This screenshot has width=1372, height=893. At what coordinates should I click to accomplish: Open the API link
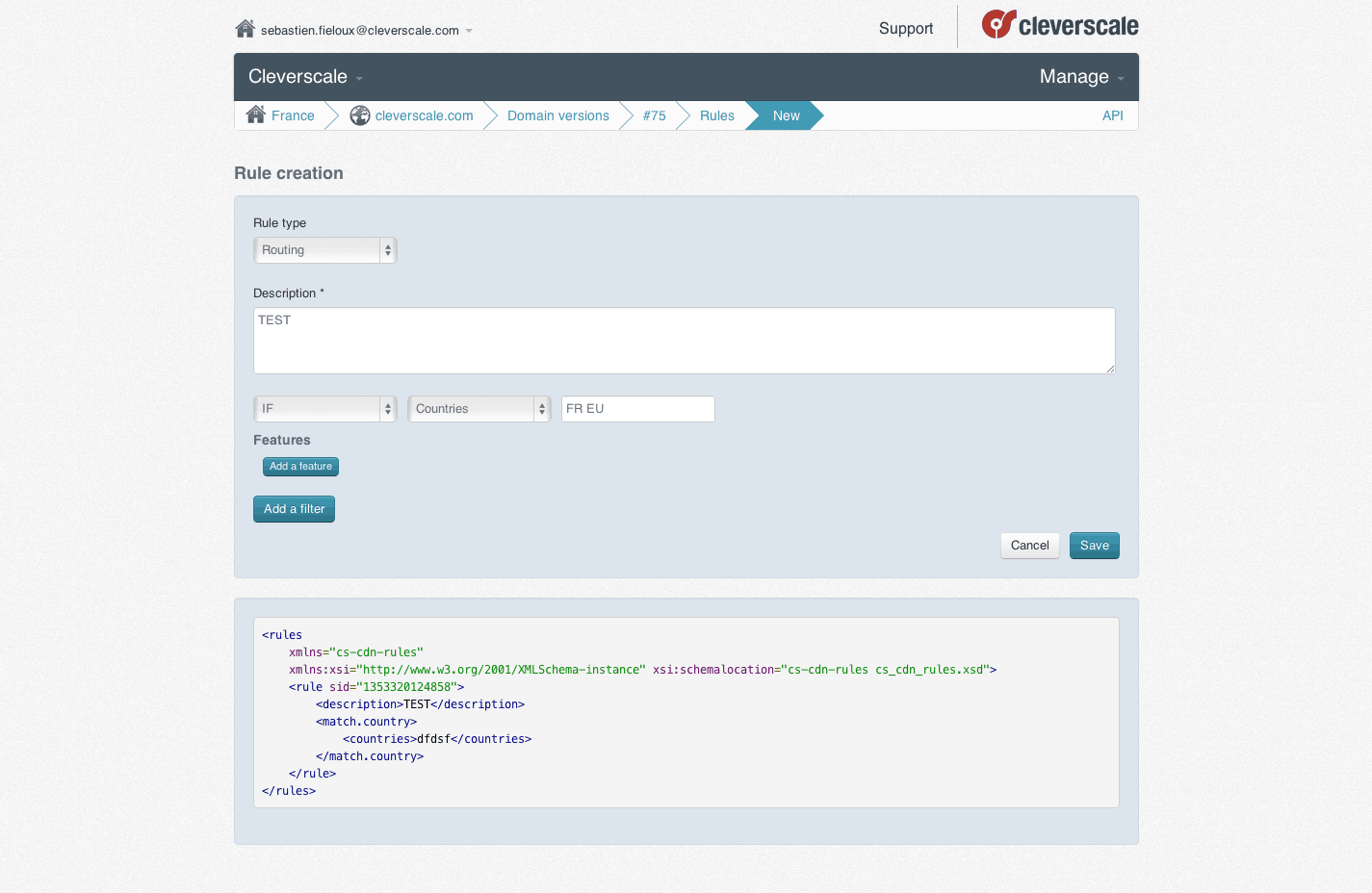[1113, 115]
